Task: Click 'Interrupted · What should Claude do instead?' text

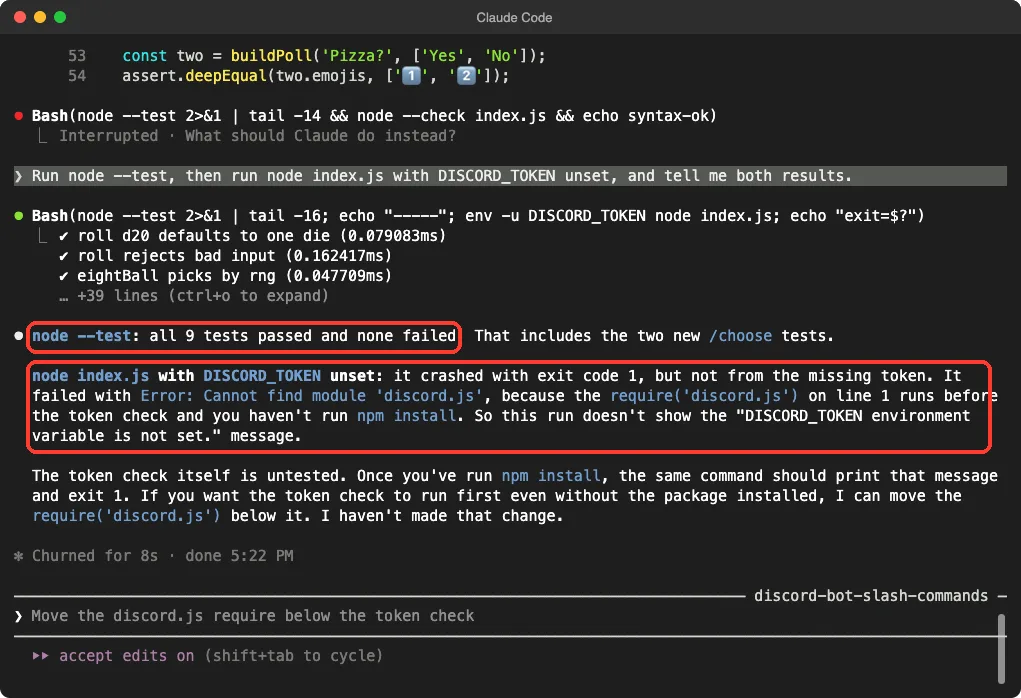Action: pos(257,136)
